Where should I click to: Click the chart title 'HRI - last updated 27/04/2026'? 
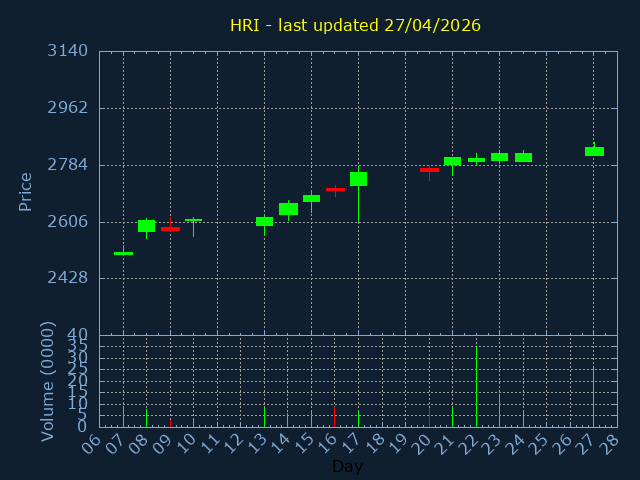[355, 25]
